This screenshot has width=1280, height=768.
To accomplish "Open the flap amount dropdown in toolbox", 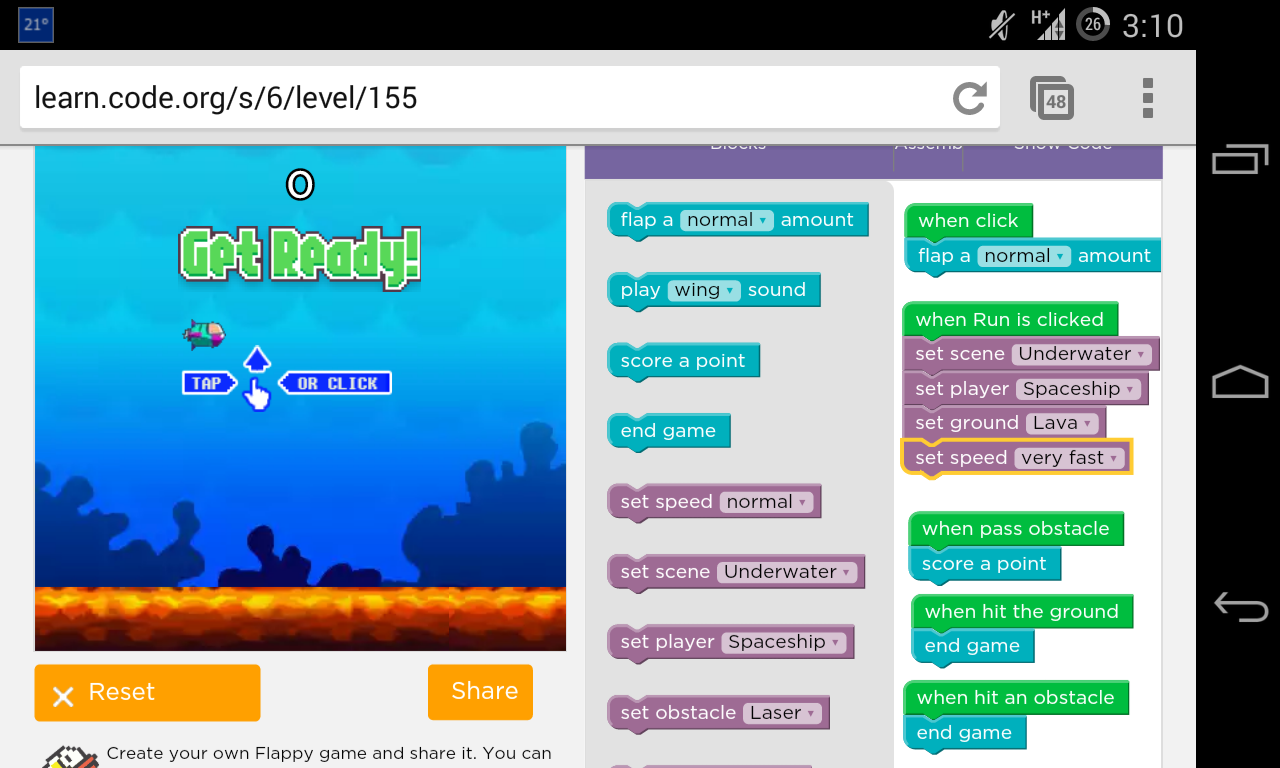I will pos(727,220).
